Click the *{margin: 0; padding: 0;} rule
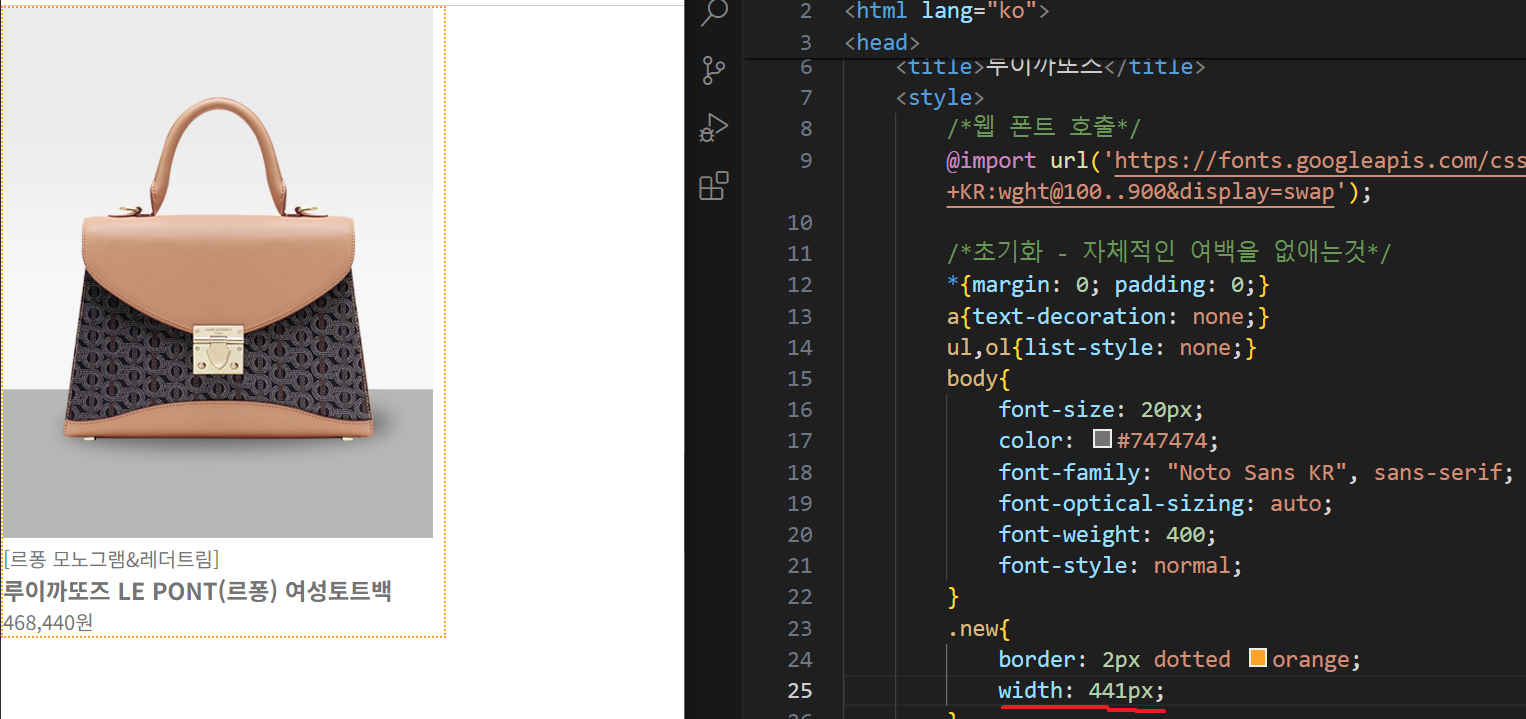Image resolution: width=1526 pixels, height=719 pixels. pyautogui.click(x=1108, y=285)
